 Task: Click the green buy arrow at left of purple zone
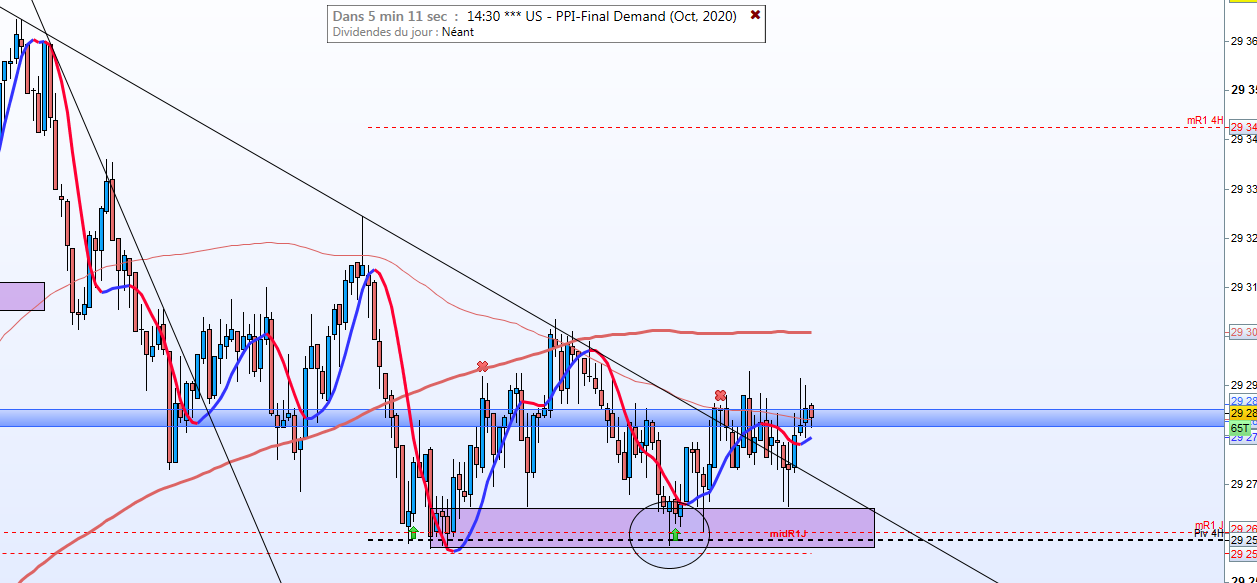(413, 532)
